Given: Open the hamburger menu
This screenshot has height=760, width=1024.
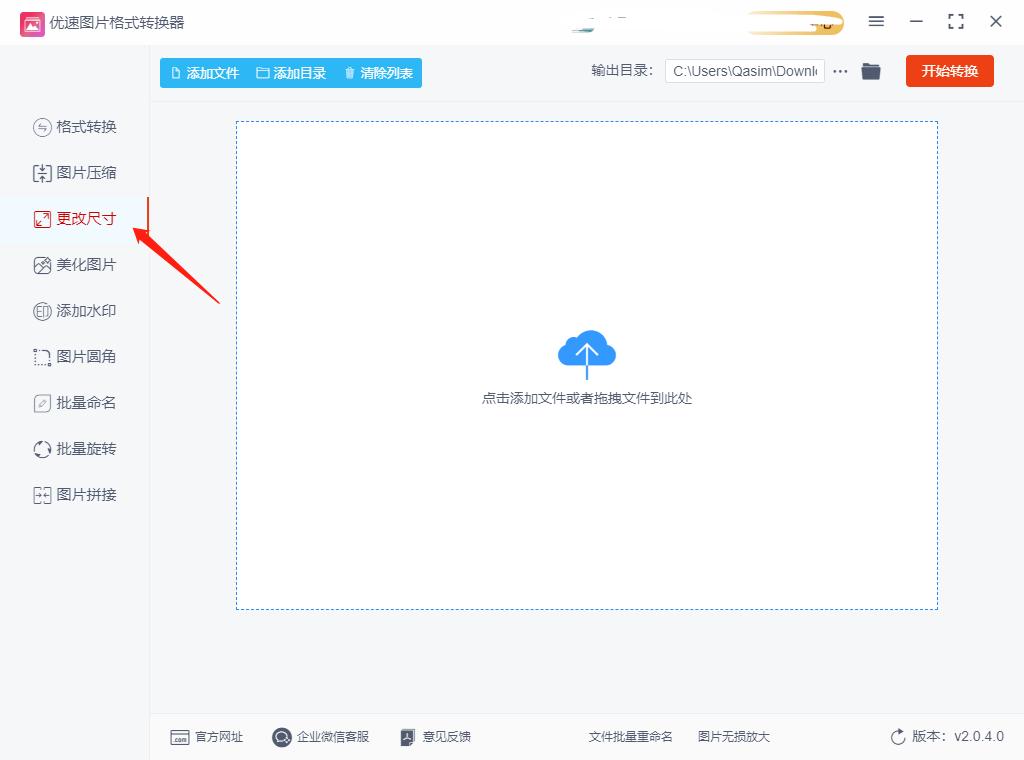Looking at the screenshot, I should 876,21.
